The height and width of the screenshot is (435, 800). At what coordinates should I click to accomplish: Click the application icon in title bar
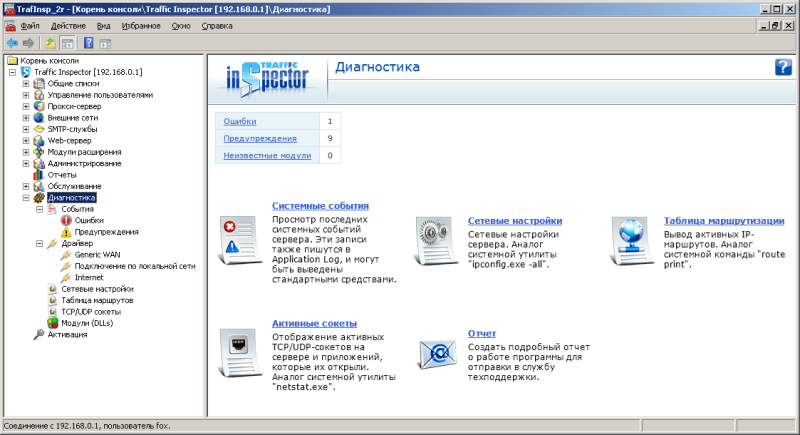(x=9, y=9)
